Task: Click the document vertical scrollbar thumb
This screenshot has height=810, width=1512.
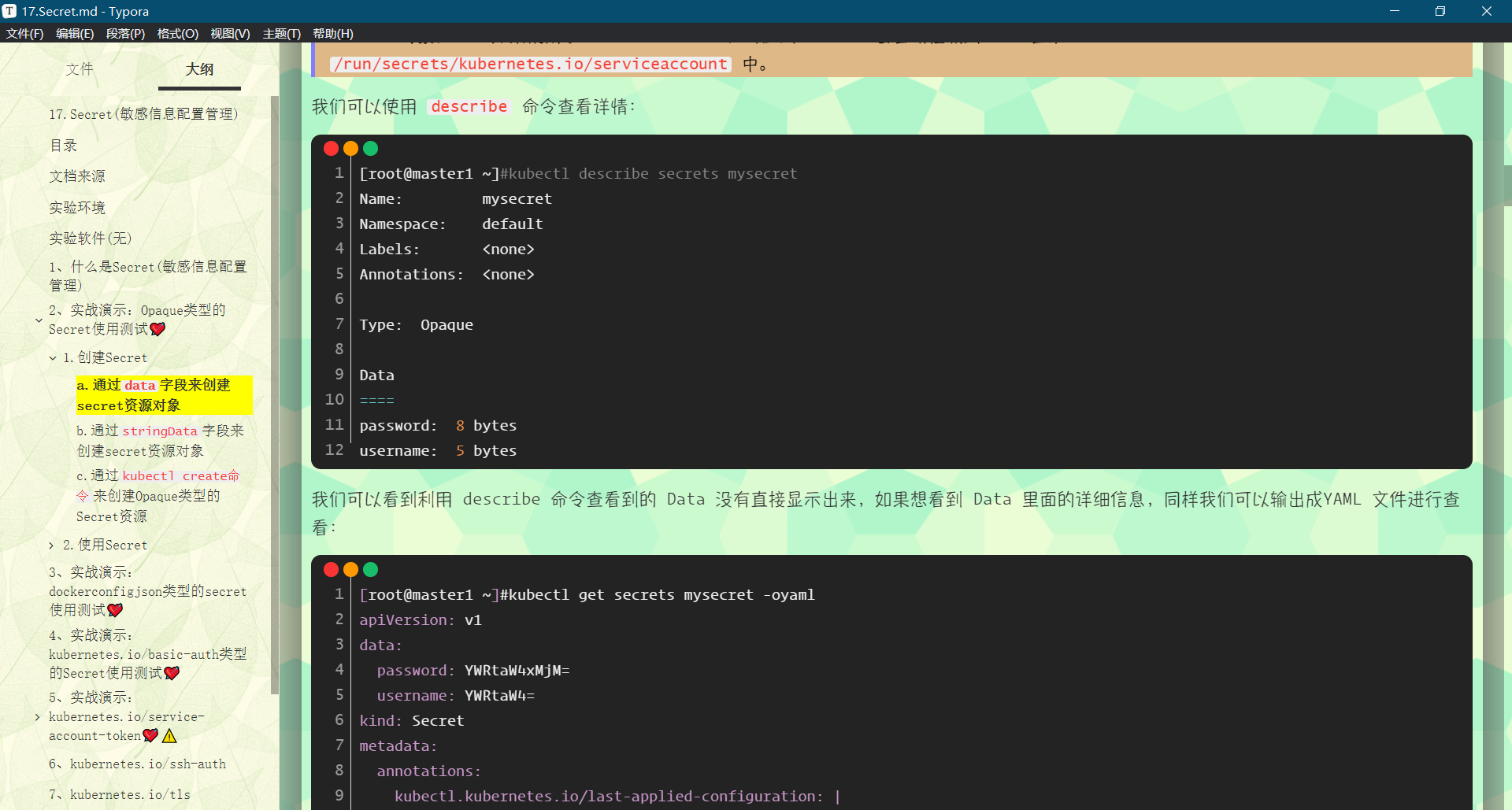Action: point(1507,185)
